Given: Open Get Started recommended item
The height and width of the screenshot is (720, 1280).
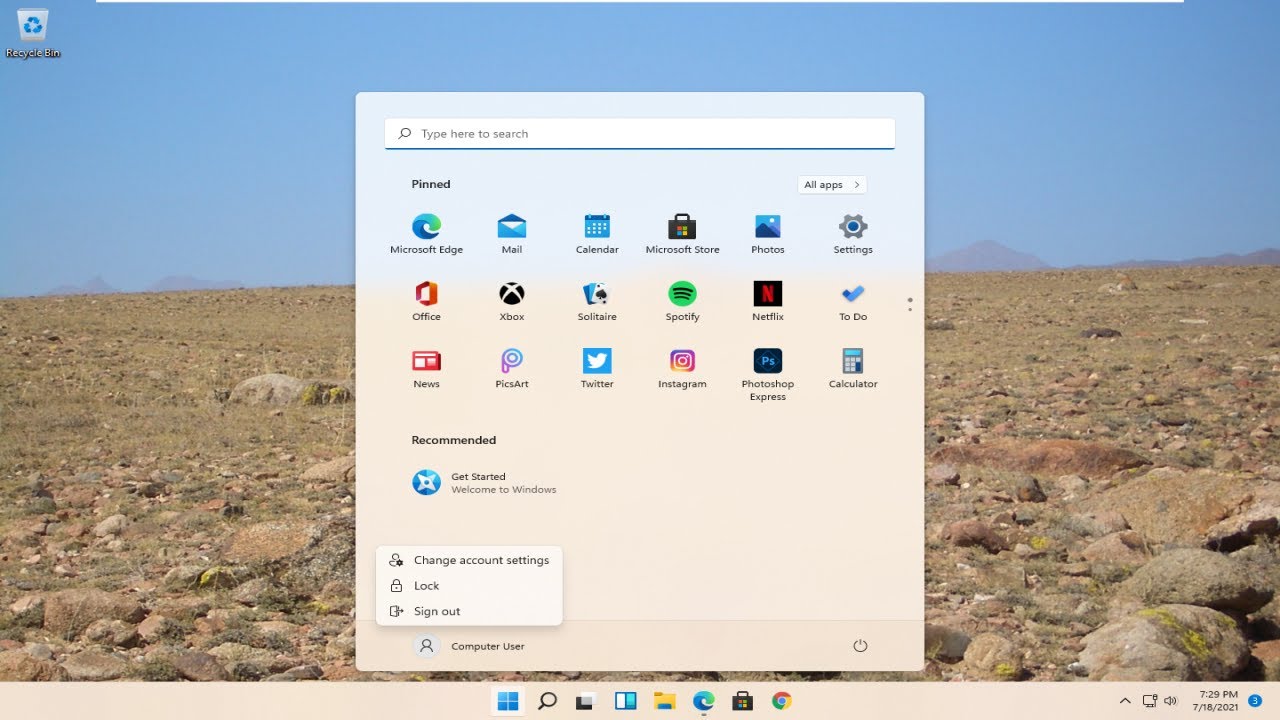Looking at the screenshot, I should (x=485, y=483).
